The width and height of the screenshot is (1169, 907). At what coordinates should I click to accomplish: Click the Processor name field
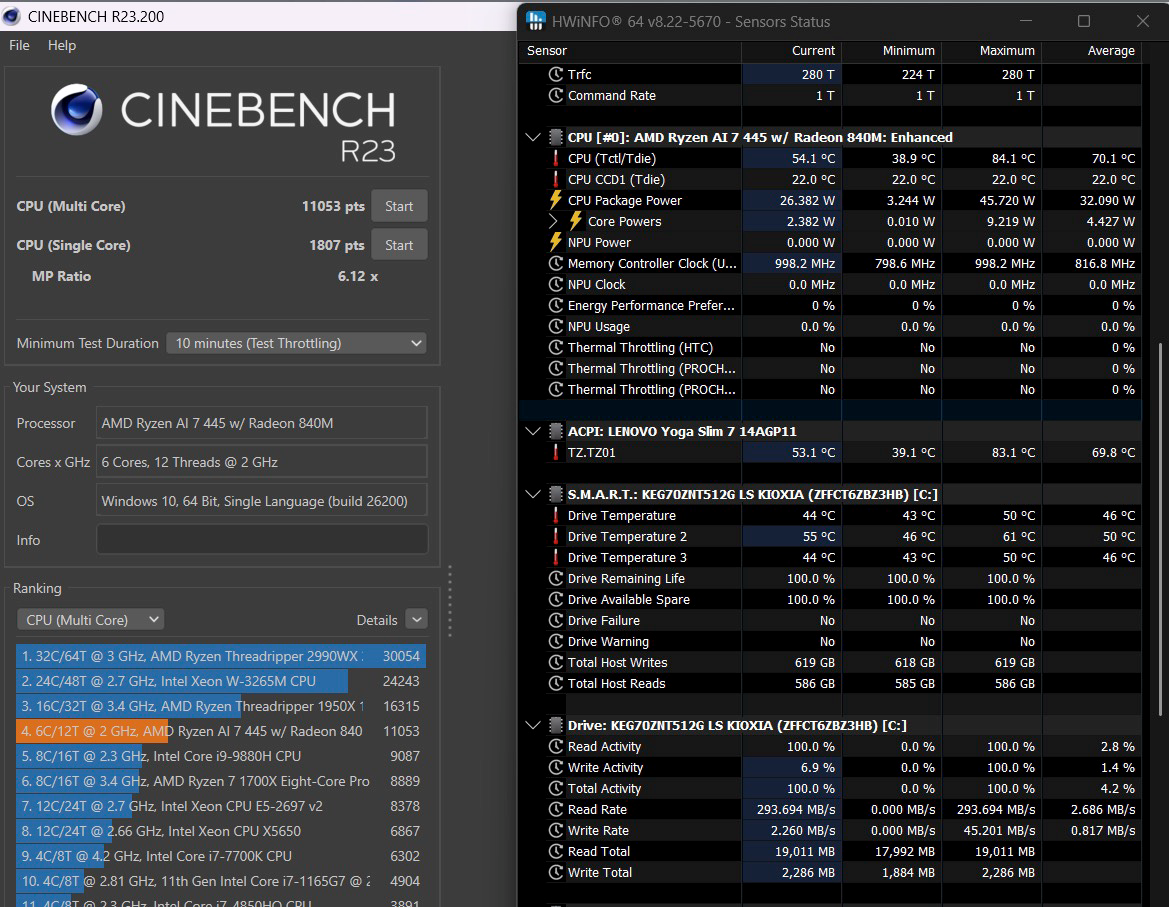click(262, 423)
